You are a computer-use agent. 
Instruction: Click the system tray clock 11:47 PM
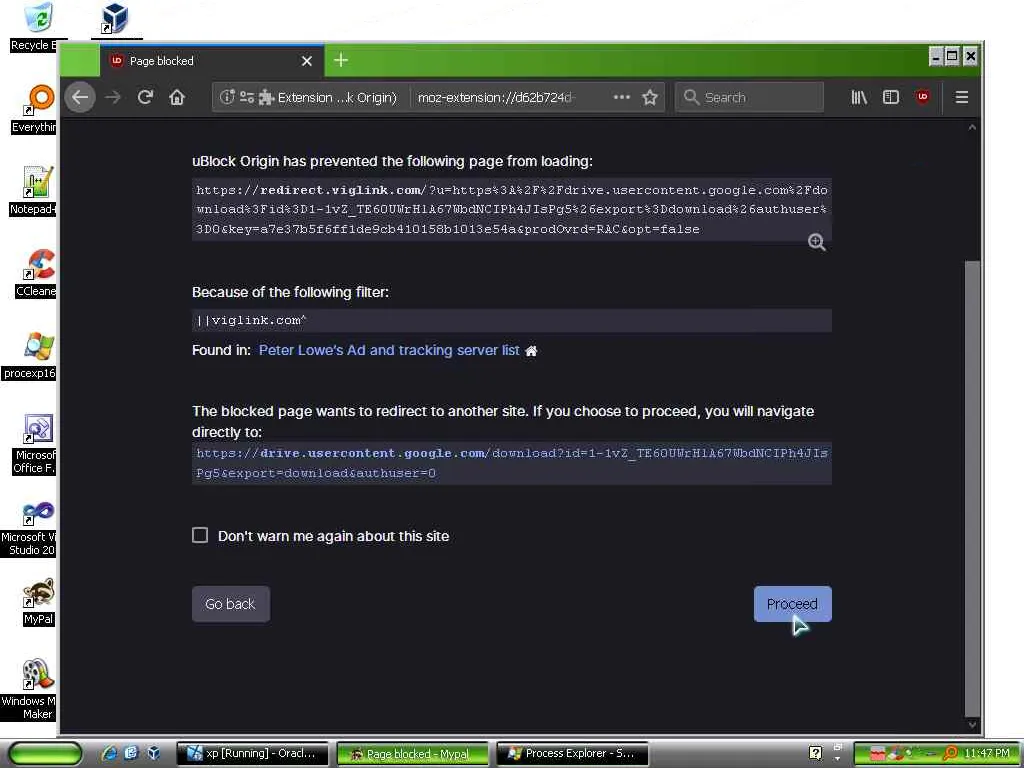[986, 753]
